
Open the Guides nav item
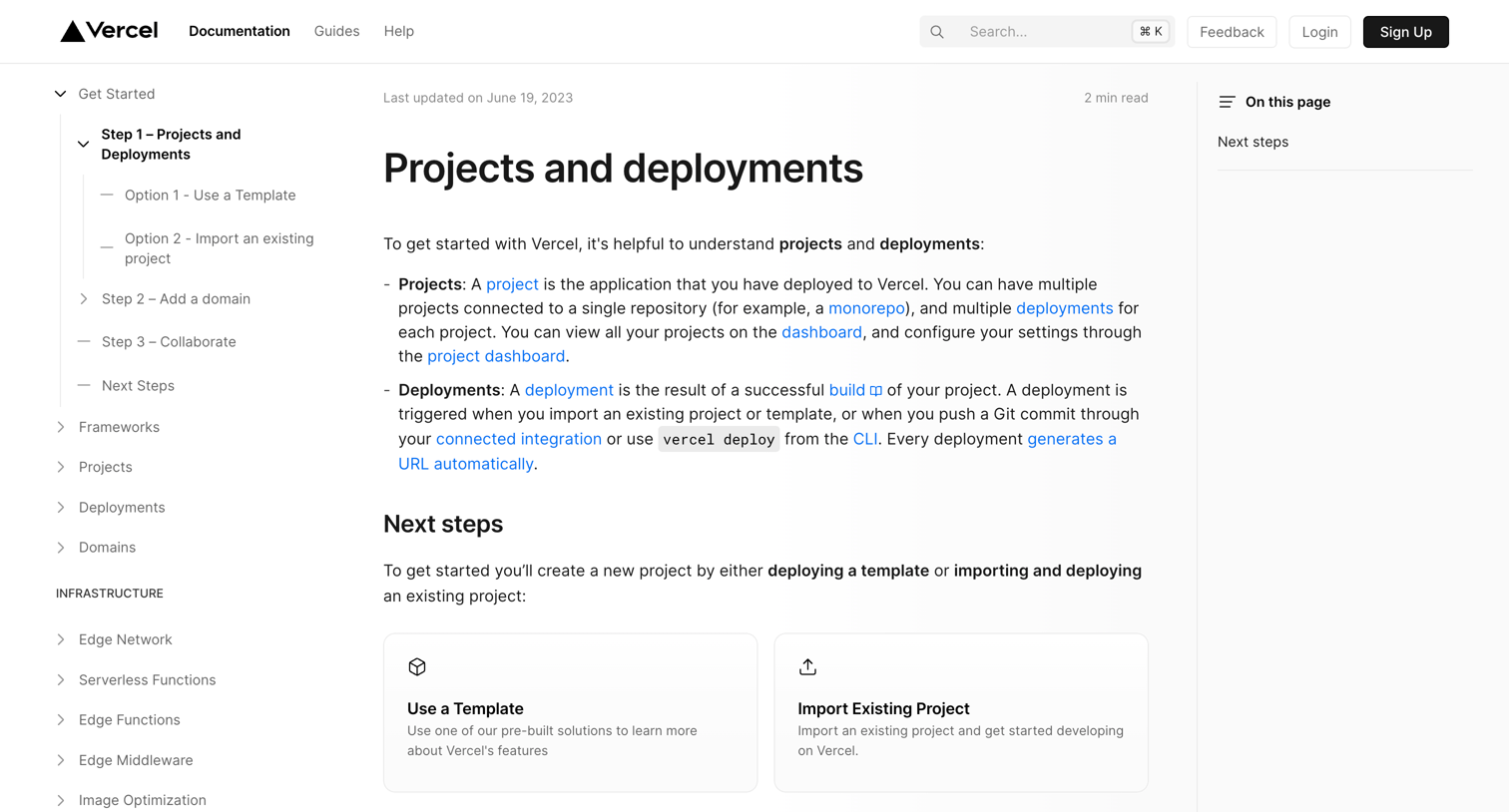click(336, 31)
